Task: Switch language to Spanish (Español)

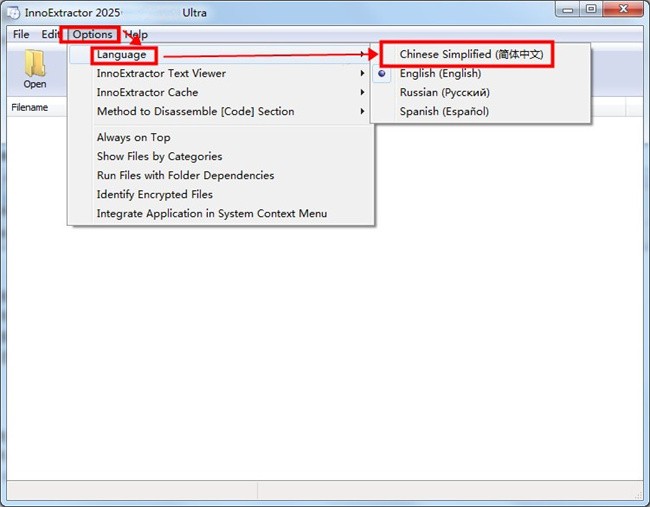Action: tap(481, 112)
